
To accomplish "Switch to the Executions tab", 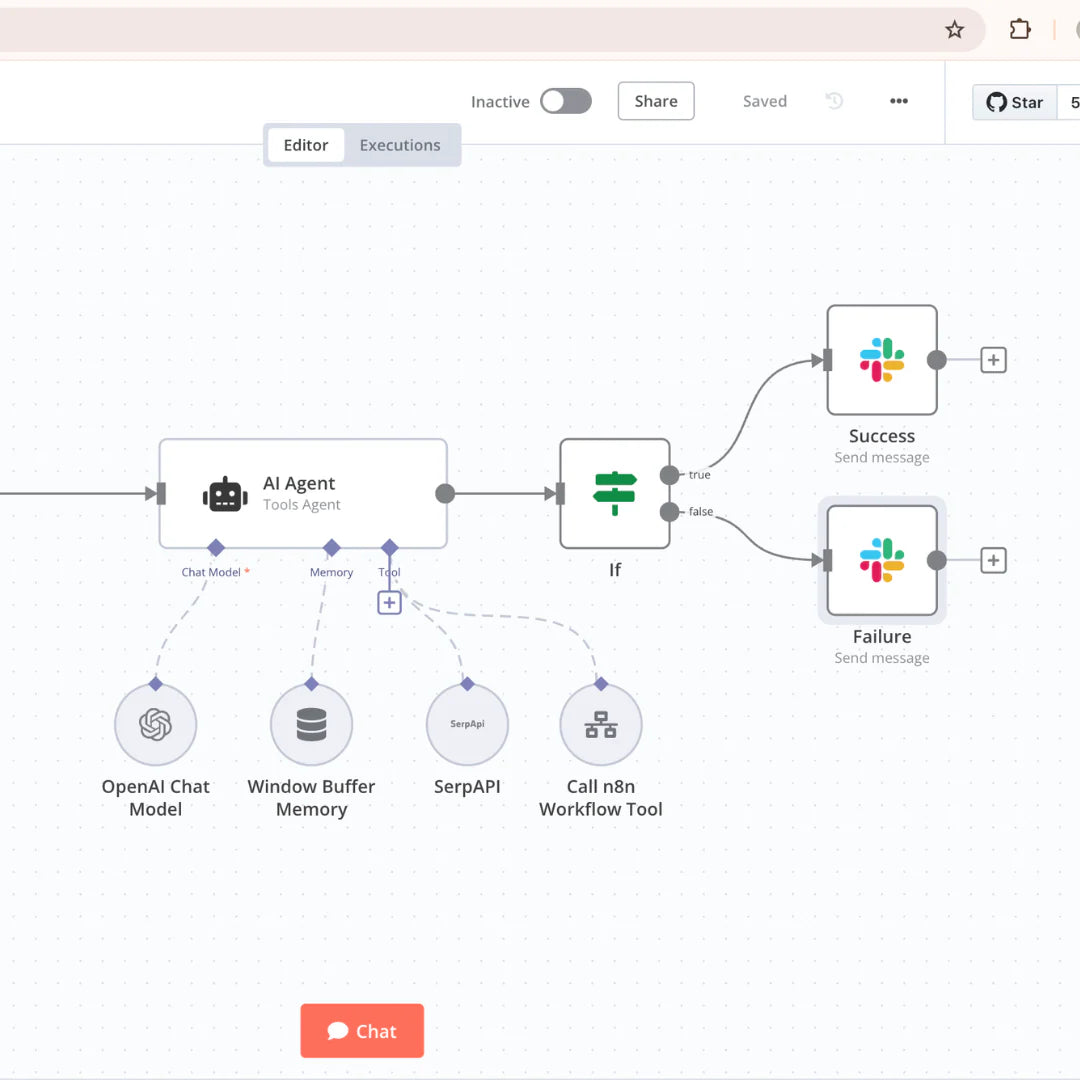I will (x=400, y=145).
